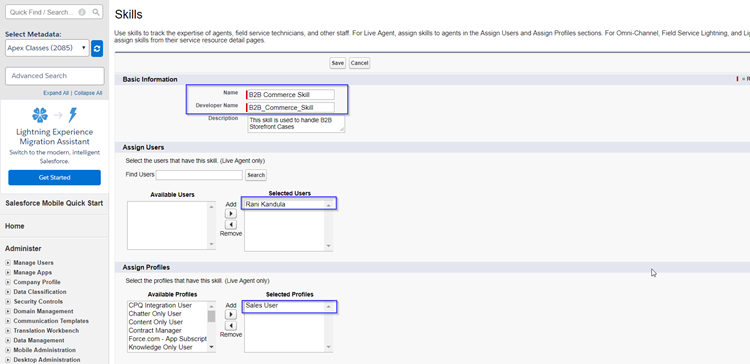This screenshot has height=364, width=750.
Task: Open the Select Metadata Apex Classes dropdown
Action: pos(47,48)
